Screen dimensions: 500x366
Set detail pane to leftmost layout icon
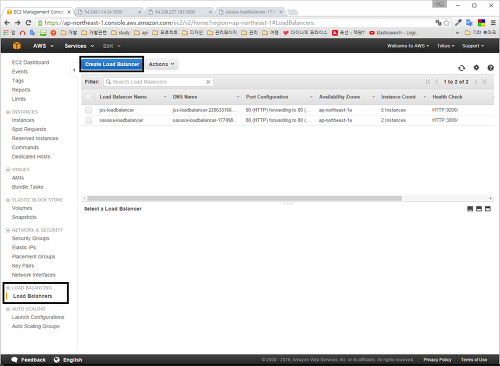pos(470,209)
